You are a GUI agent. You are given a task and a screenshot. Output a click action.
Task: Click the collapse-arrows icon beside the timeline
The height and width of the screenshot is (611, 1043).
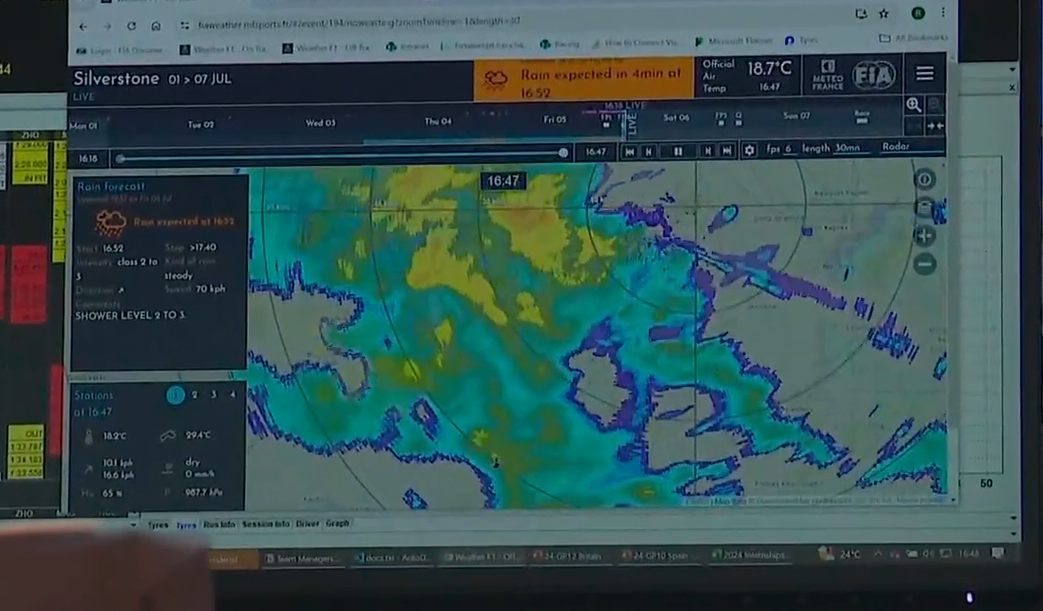pyautogui.click(x=935, y=126)
